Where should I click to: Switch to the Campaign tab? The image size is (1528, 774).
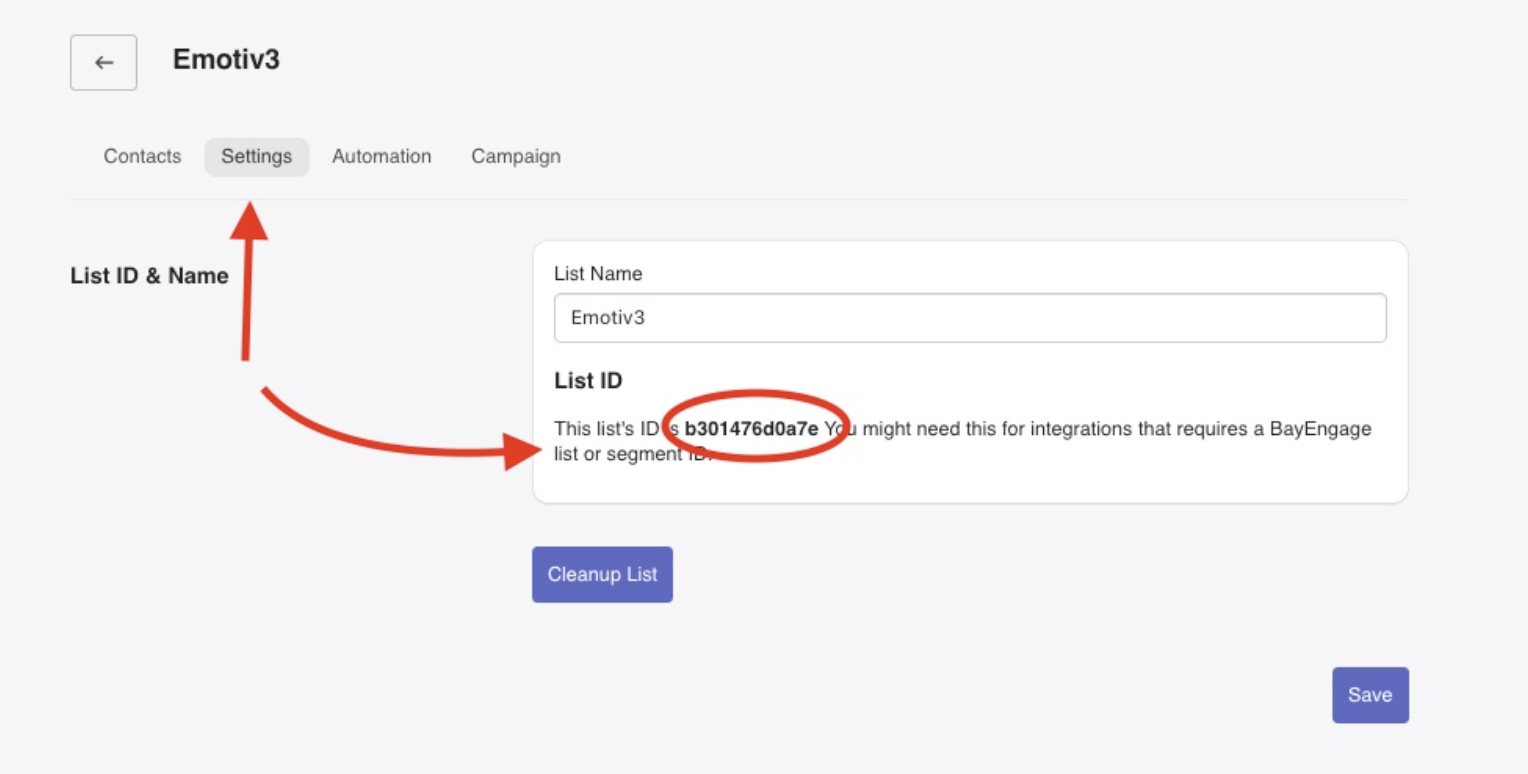[x=515, y=156]
